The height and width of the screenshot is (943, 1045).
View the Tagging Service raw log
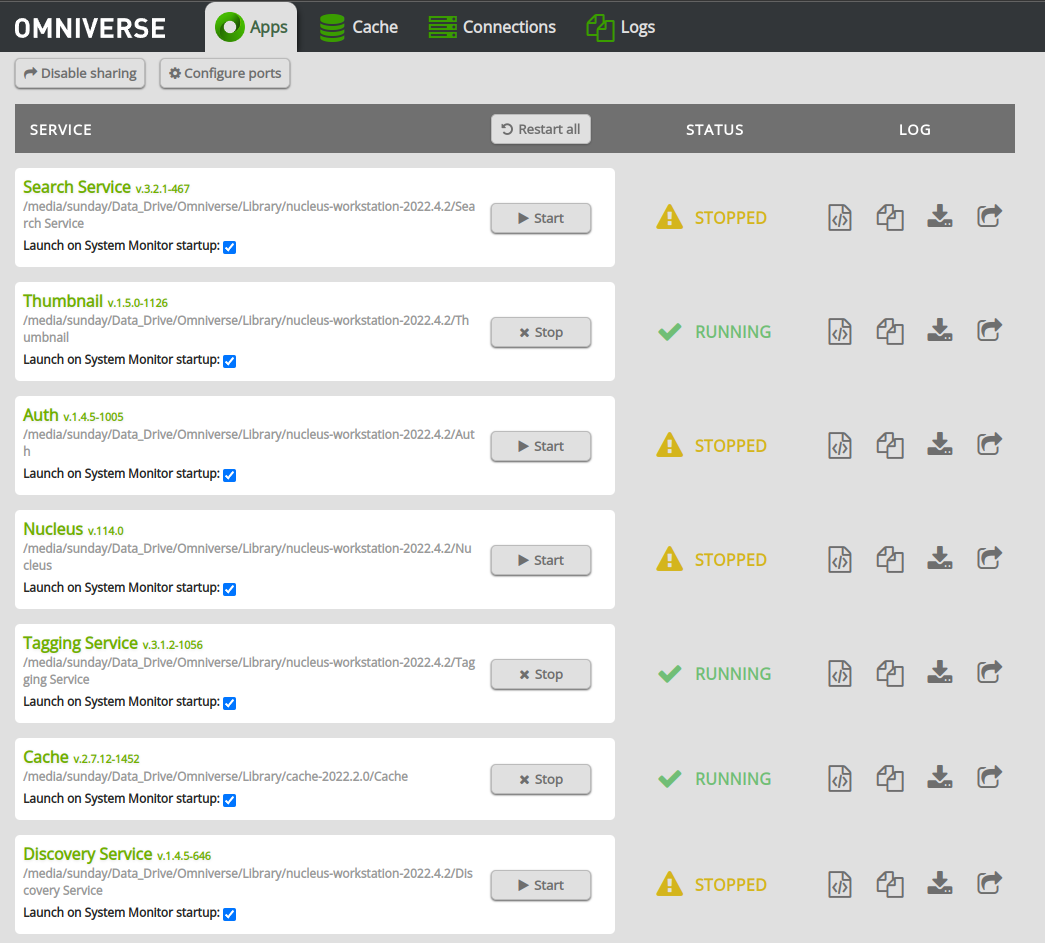[839, 672]
